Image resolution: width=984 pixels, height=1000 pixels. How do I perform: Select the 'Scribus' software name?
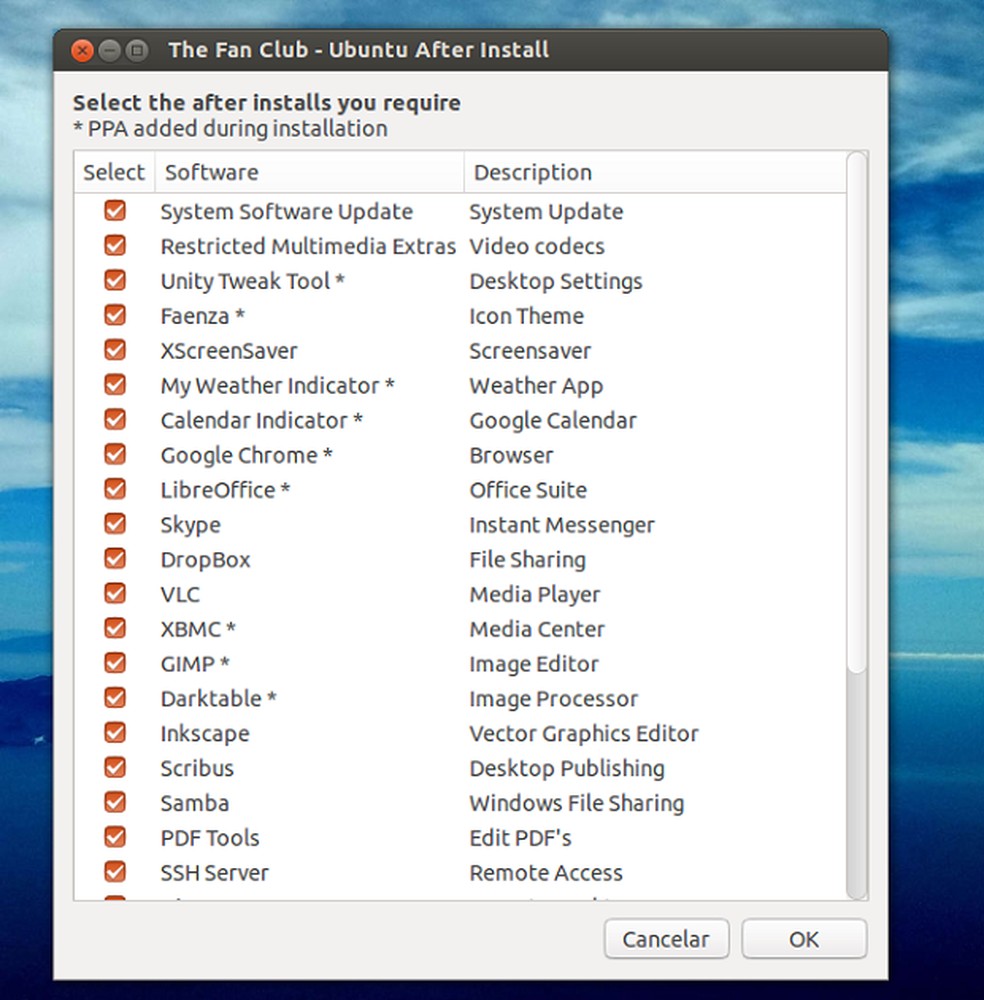(x=197, y=768)
